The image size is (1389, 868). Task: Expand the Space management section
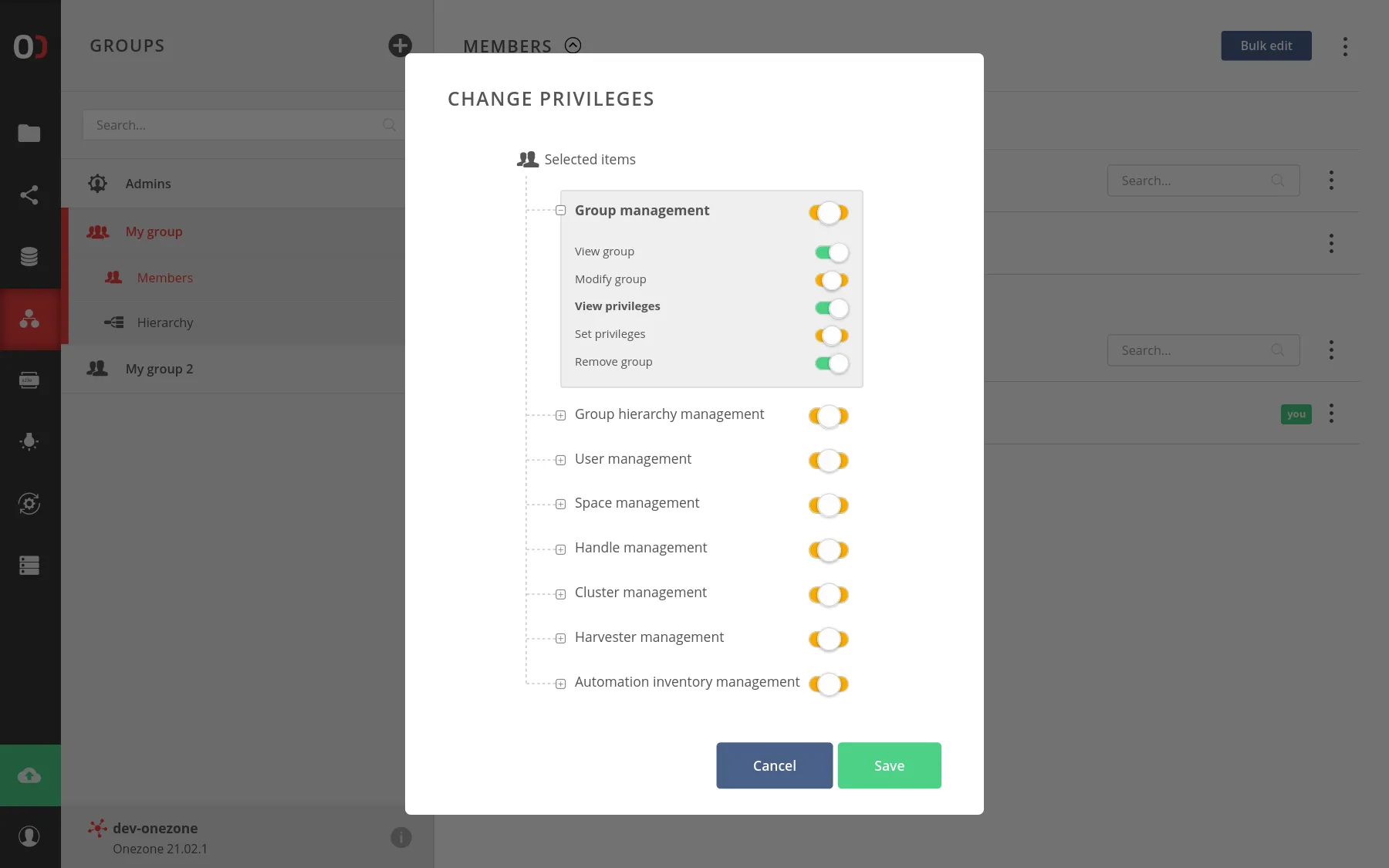(561, 504)
